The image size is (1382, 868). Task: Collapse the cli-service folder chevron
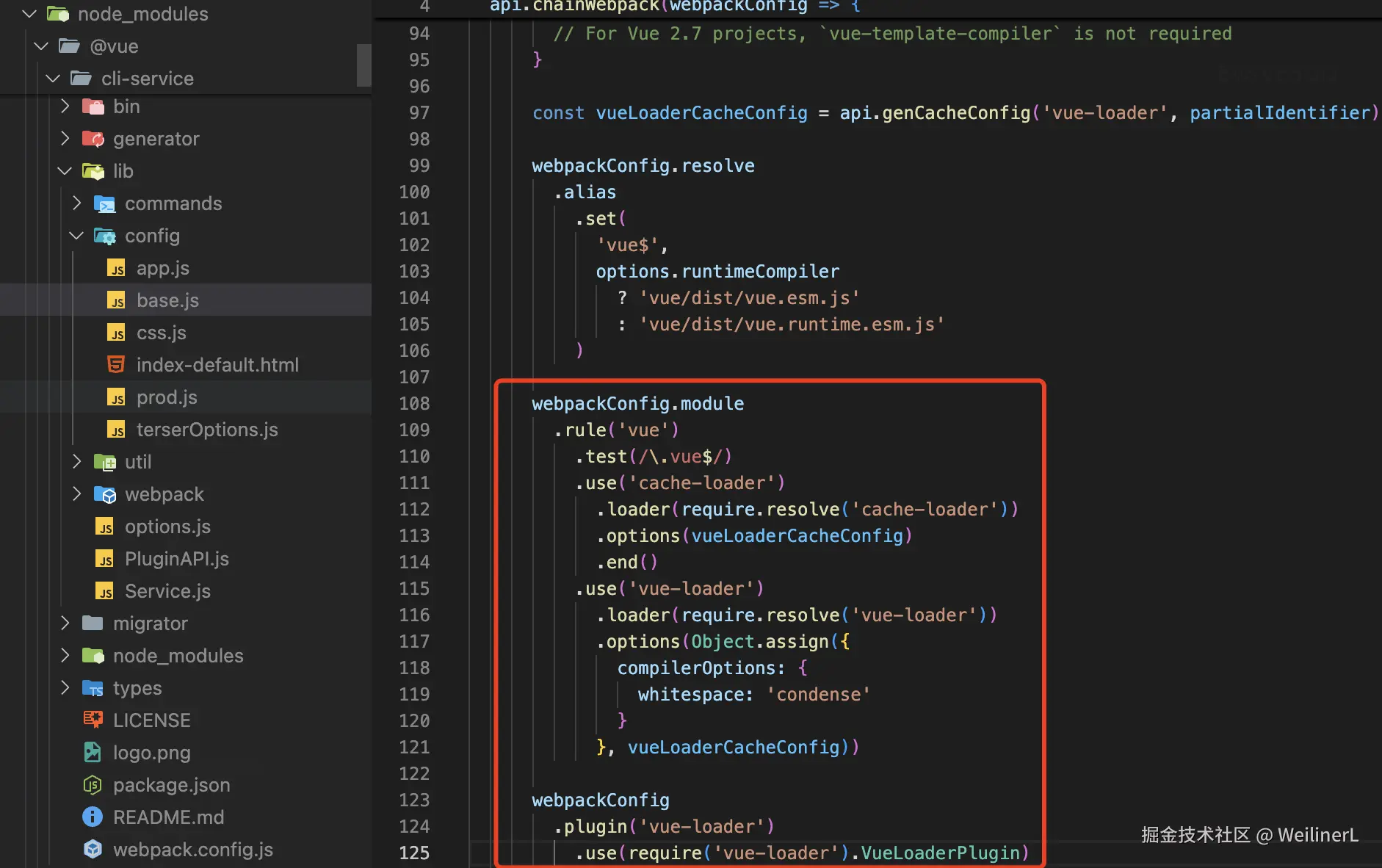(x=53, y=79)
